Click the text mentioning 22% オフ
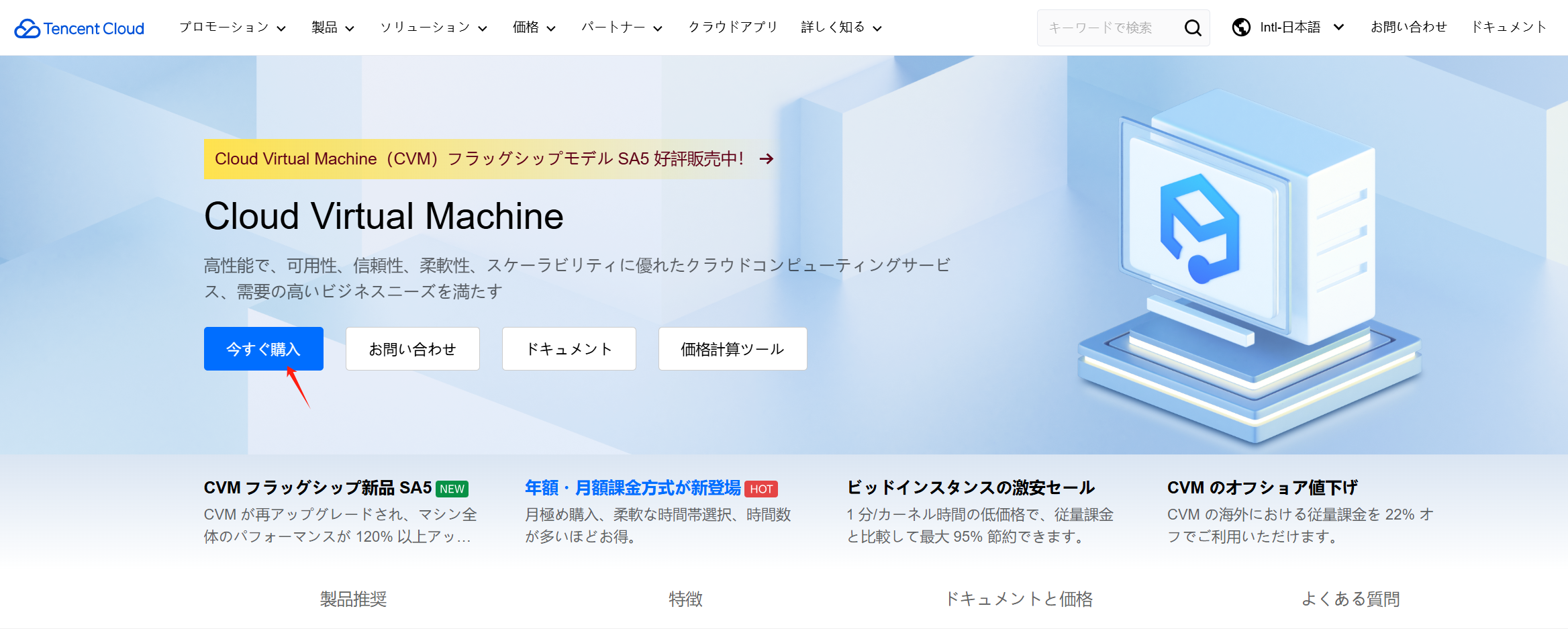Image resolution: width=1568 pixels, height=629 pixels. pos(1300,526)
